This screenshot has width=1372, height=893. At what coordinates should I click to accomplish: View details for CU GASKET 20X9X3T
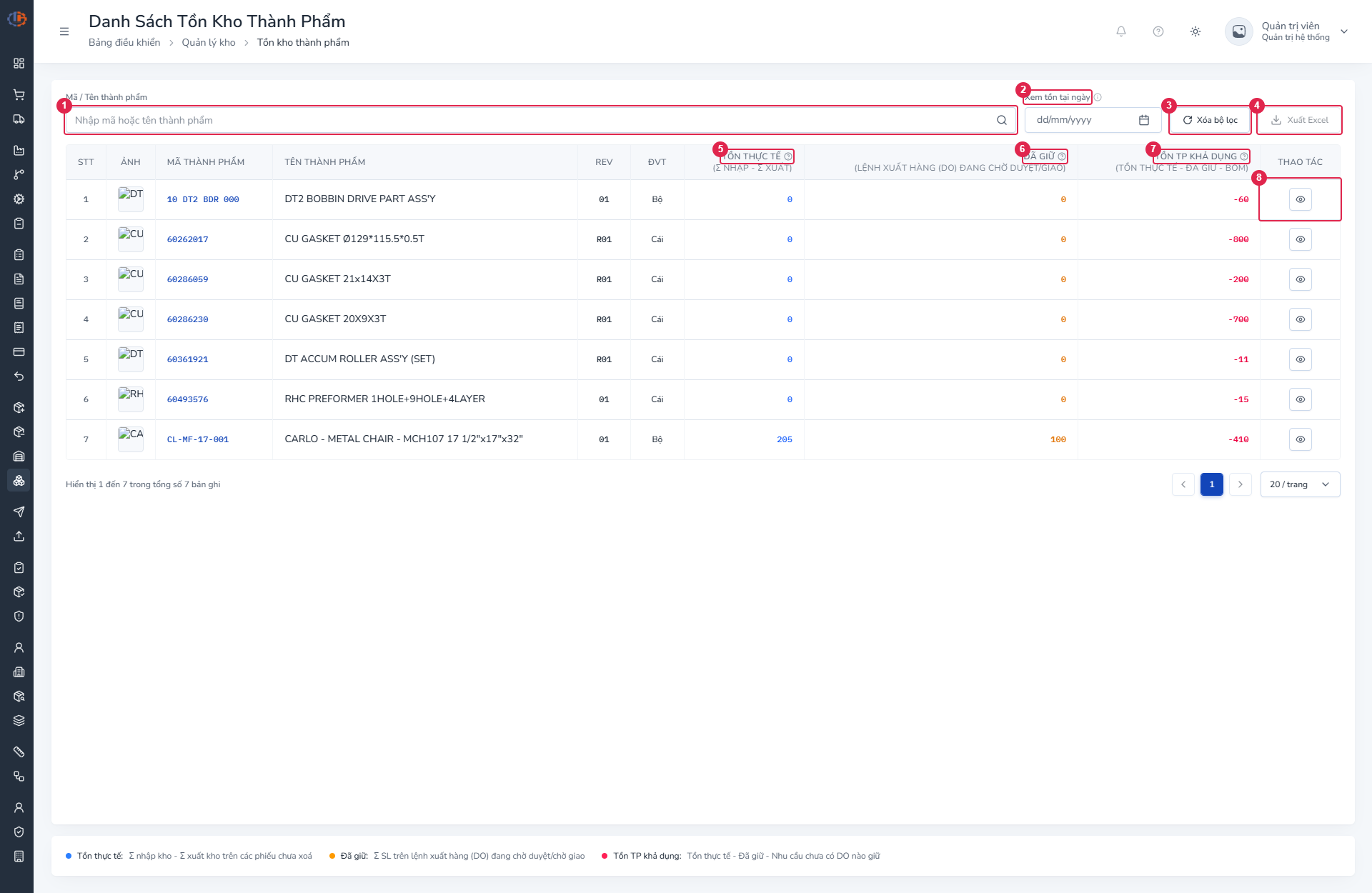[1301, 319]
